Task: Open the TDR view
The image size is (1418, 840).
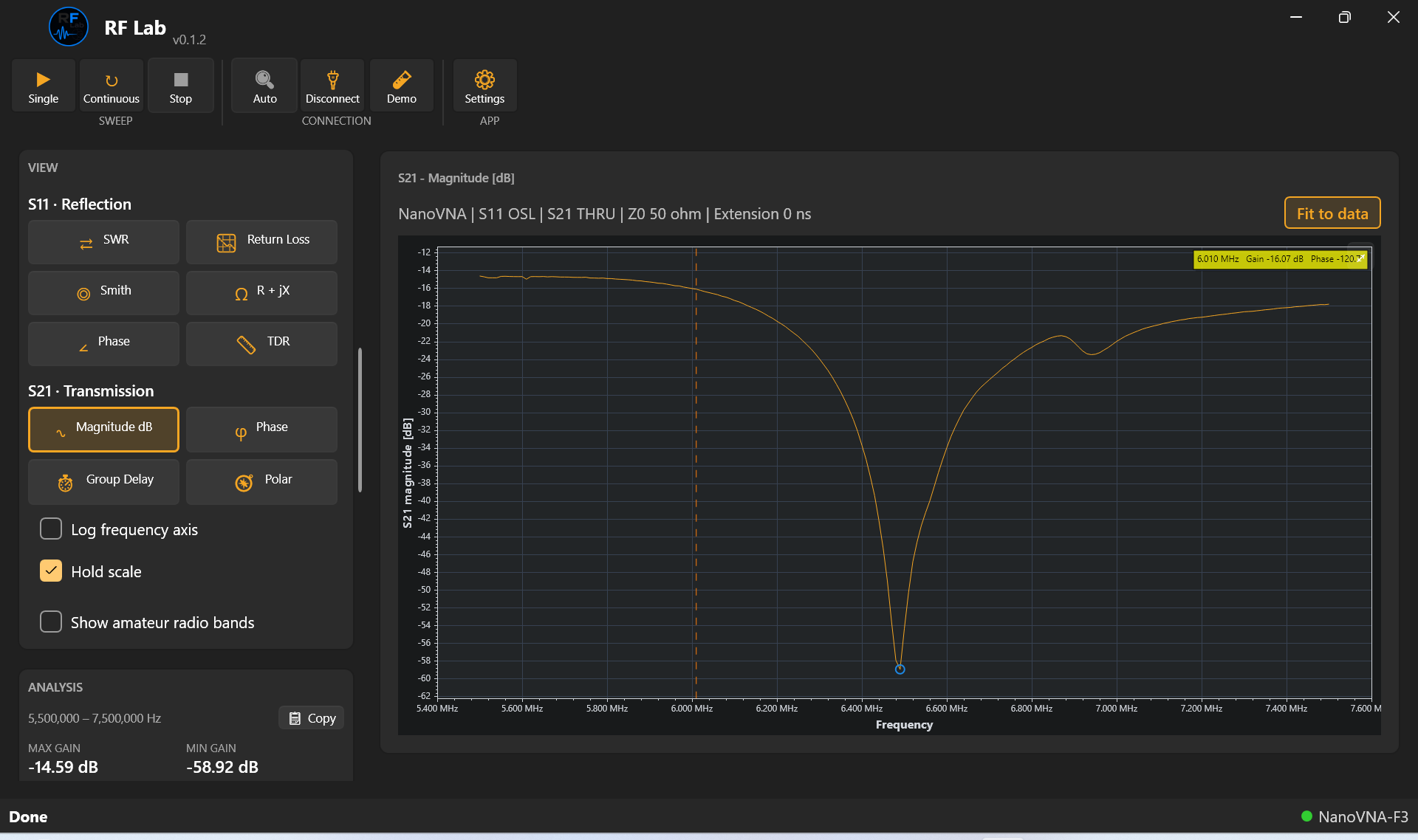Action: click(261, 343)
